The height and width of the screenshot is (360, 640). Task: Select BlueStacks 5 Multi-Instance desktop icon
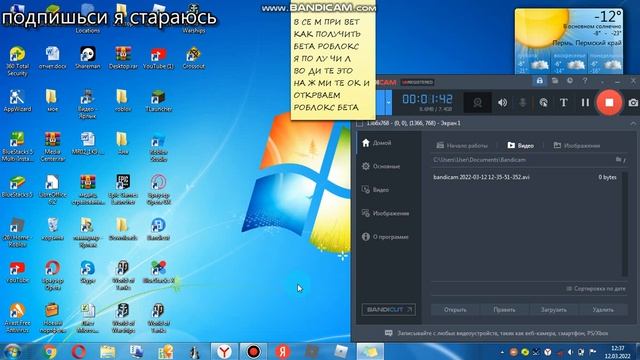pos(17,147)
